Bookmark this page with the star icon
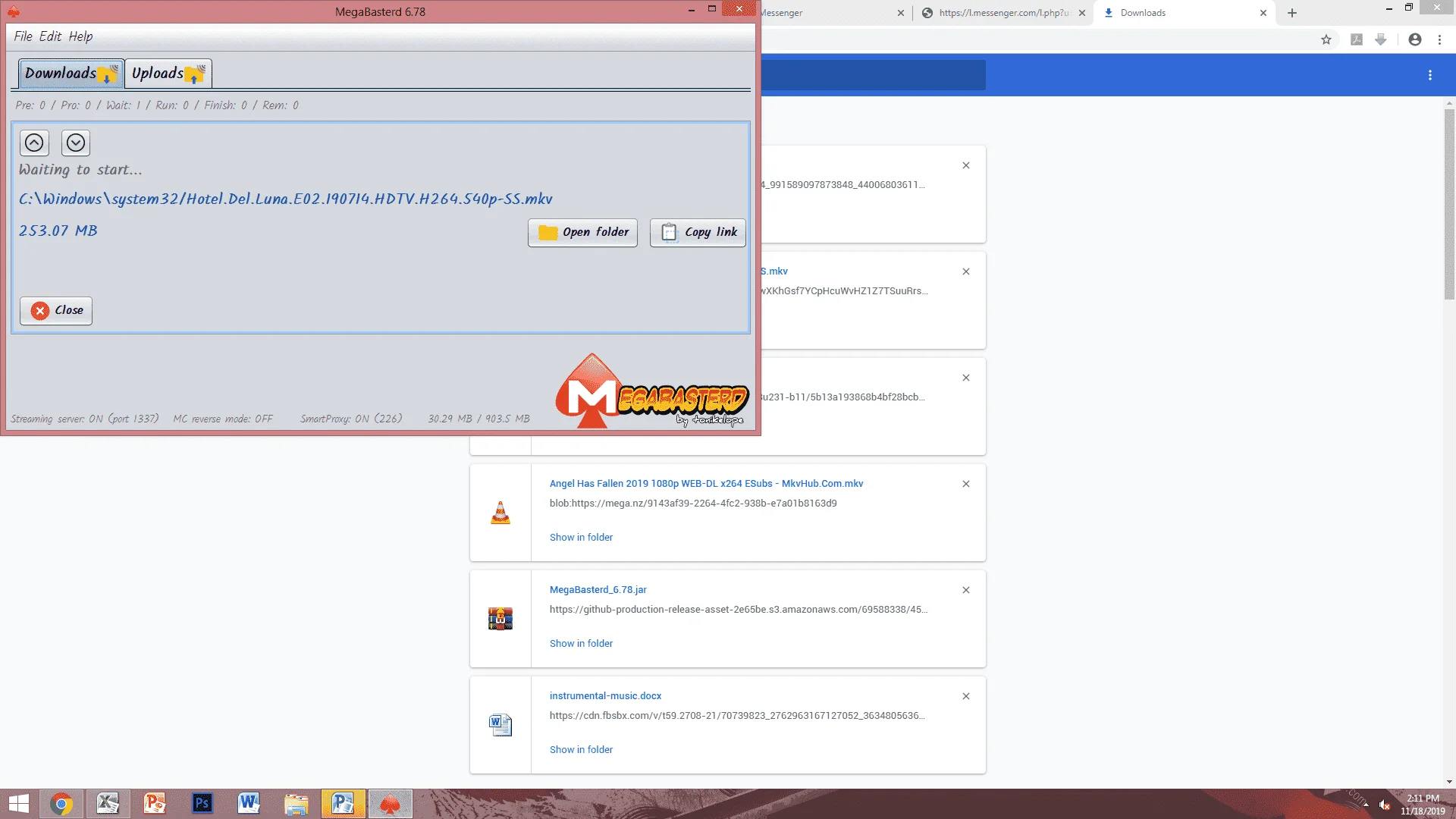The image size is (1456, 819). click(x=1326, y=40)
